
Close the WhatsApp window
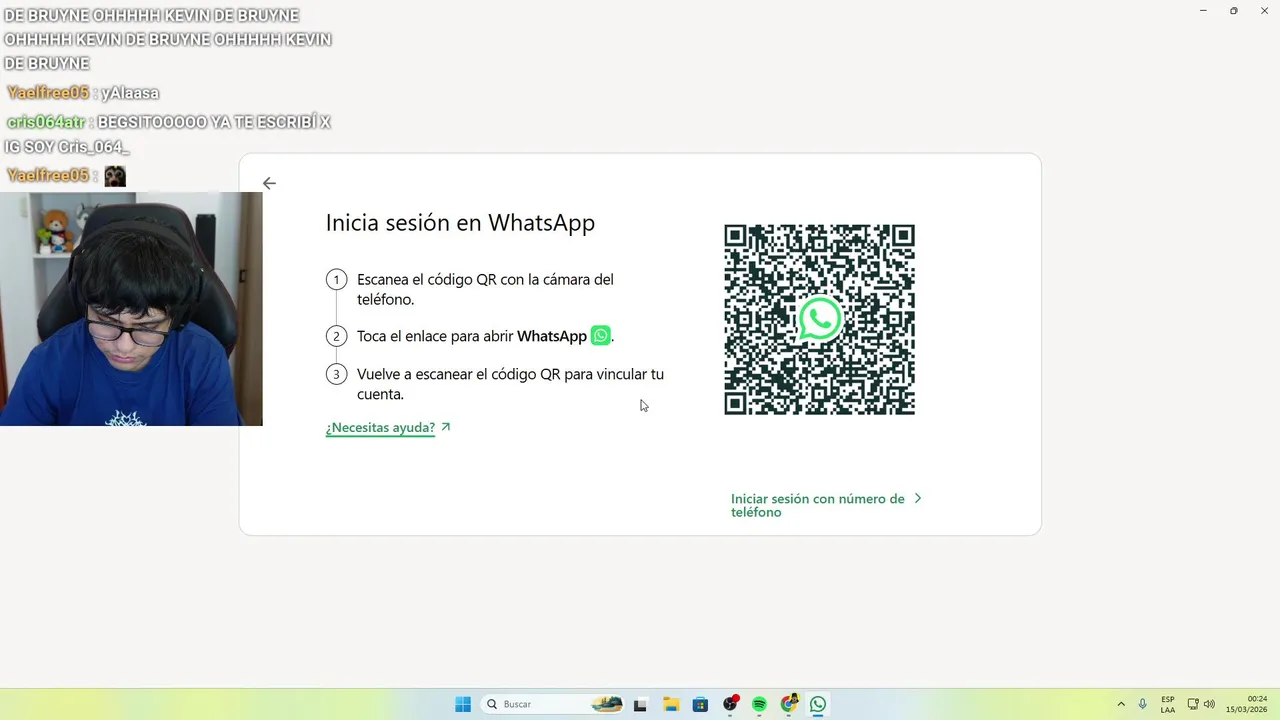click(1264, 10)
